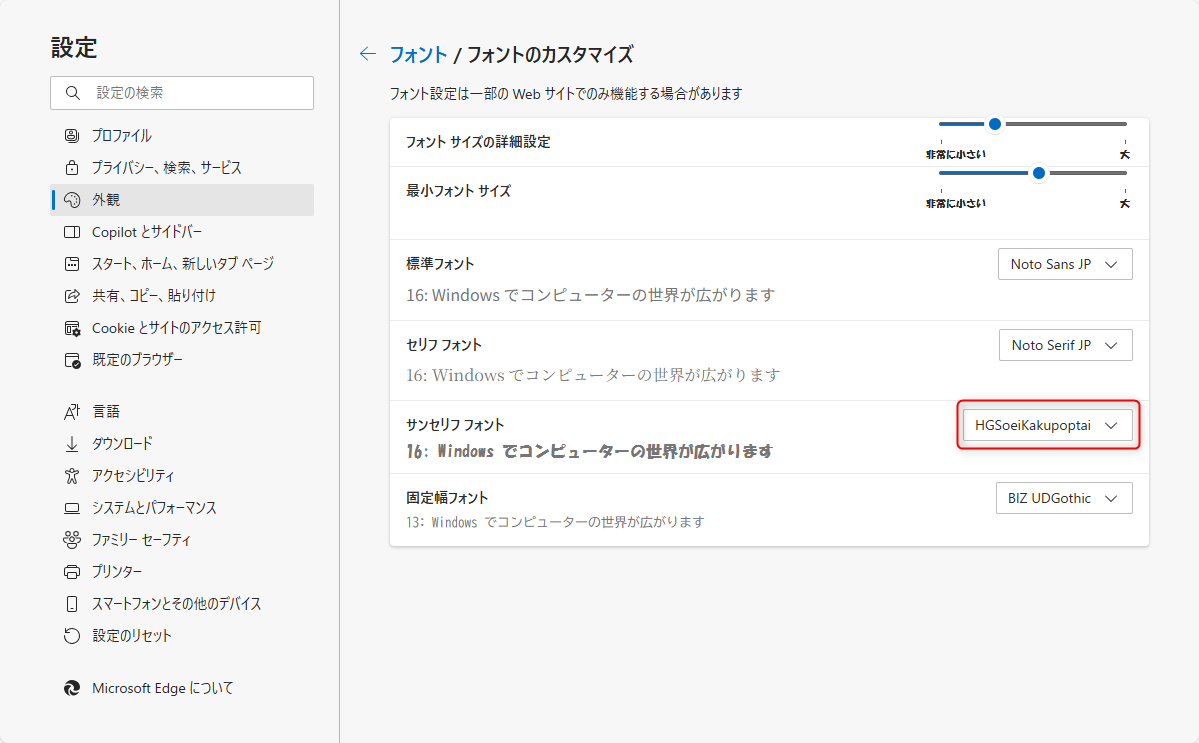Click the family icon for ファミリー セーフティ

click(72, 540)
